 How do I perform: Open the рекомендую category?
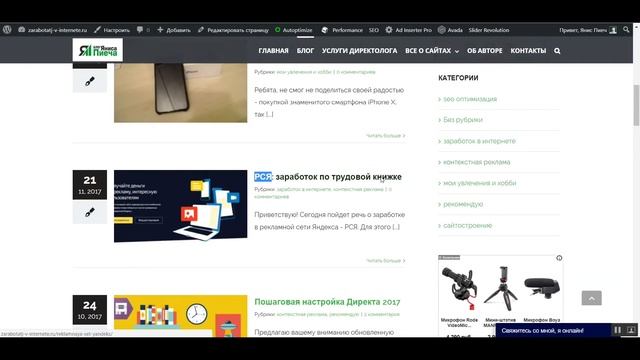coord(463,204)
